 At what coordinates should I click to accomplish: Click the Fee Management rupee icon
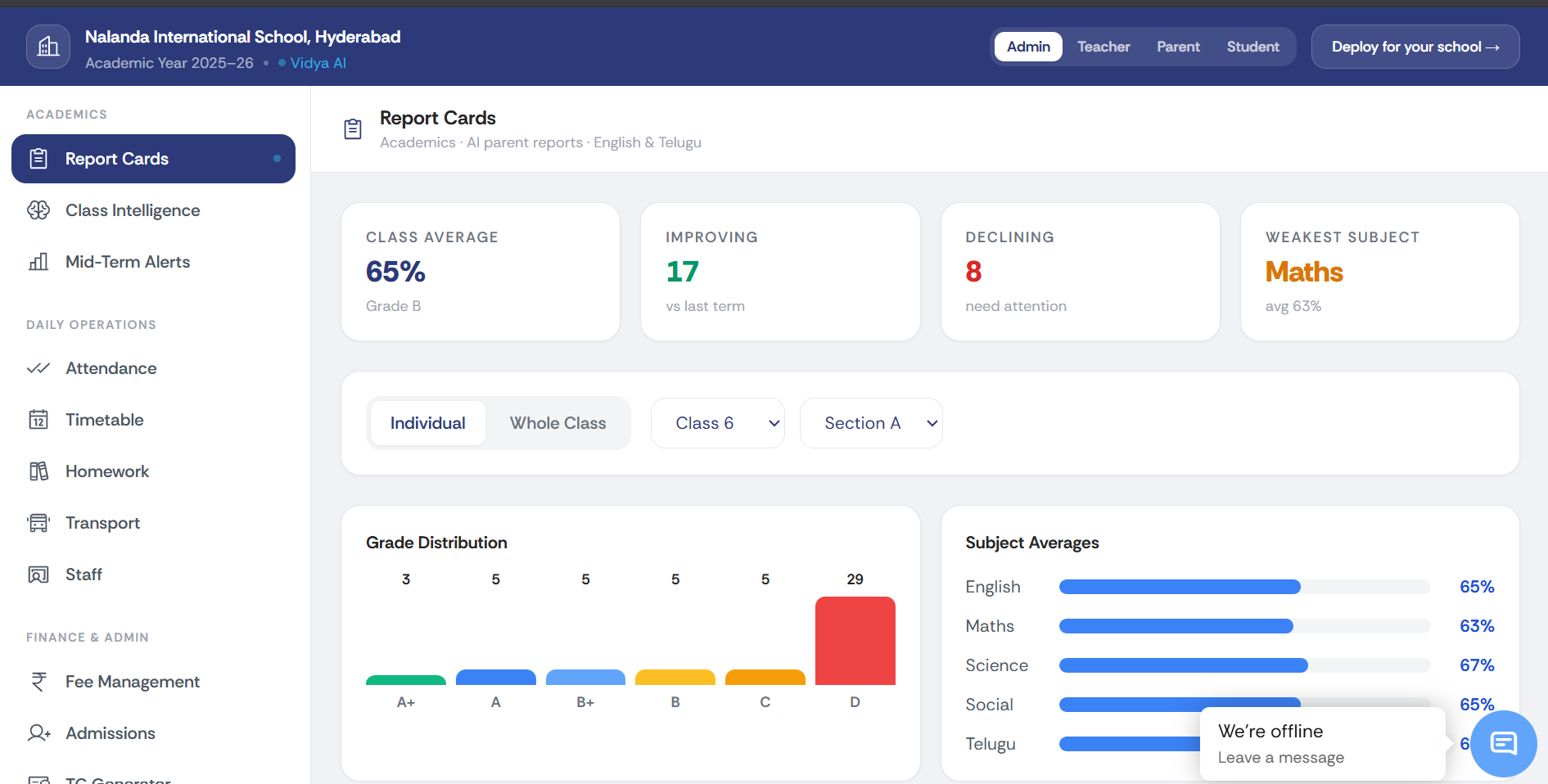click(x=38, y=682)
